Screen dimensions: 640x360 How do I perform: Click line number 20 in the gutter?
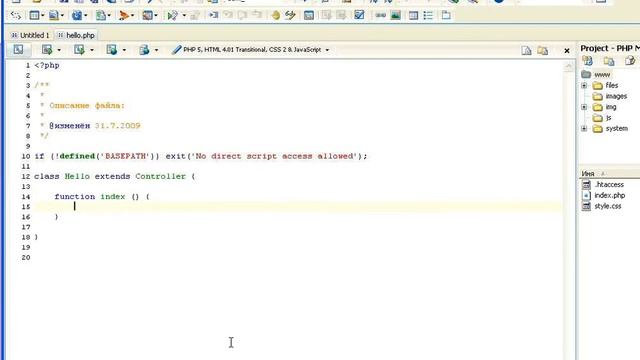pyautogui.click(x=26, y=257)
